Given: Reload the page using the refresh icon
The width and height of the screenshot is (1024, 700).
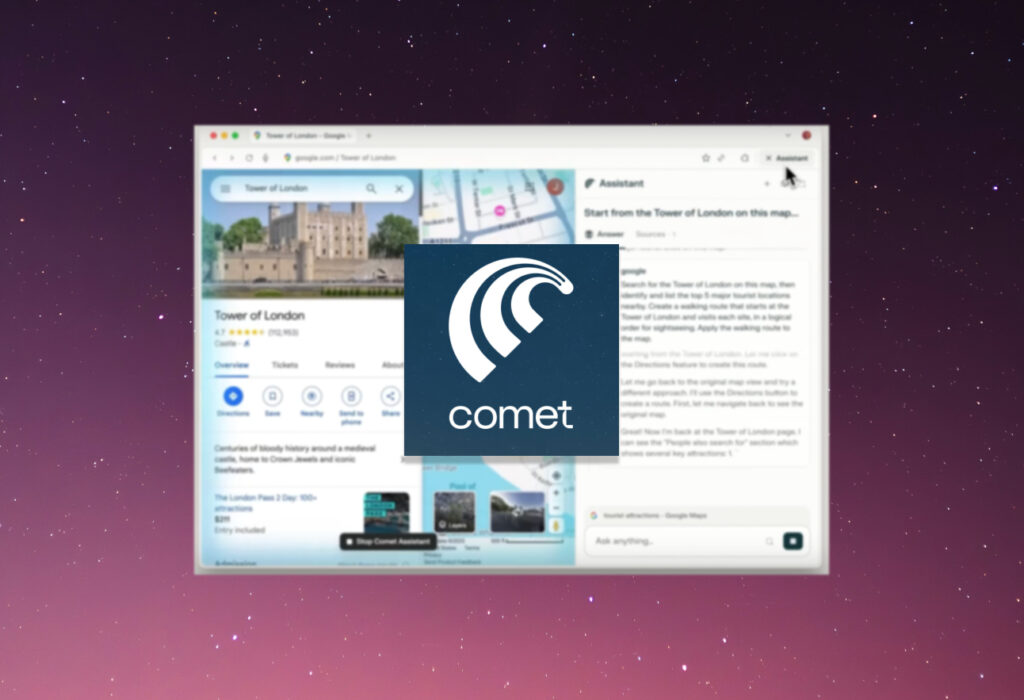Looking at the screenshot, I should click(x=249, y=158).
